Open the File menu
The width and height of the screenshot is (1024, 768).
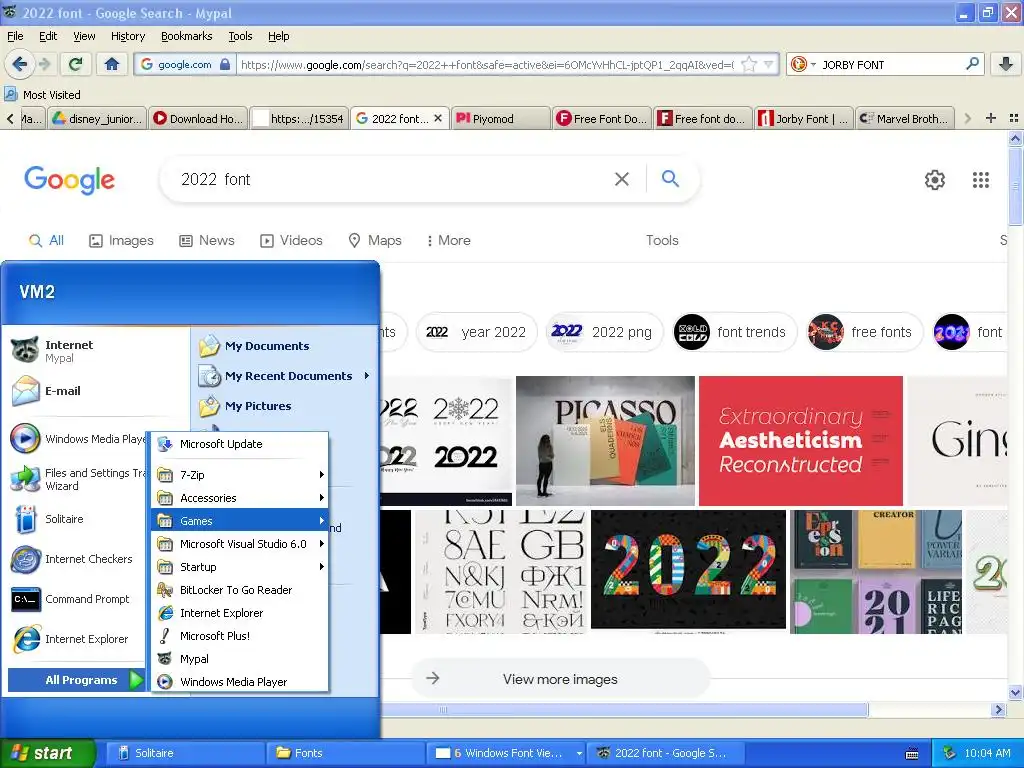coord(15,36)
